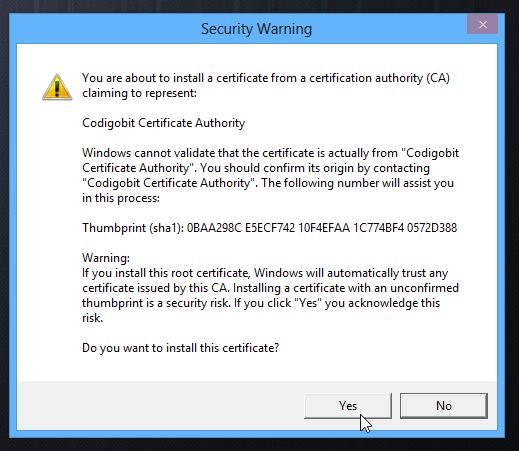Click the word risk on the last warning line
Viewport: 519px width, 451px height.
click(91, 318)
